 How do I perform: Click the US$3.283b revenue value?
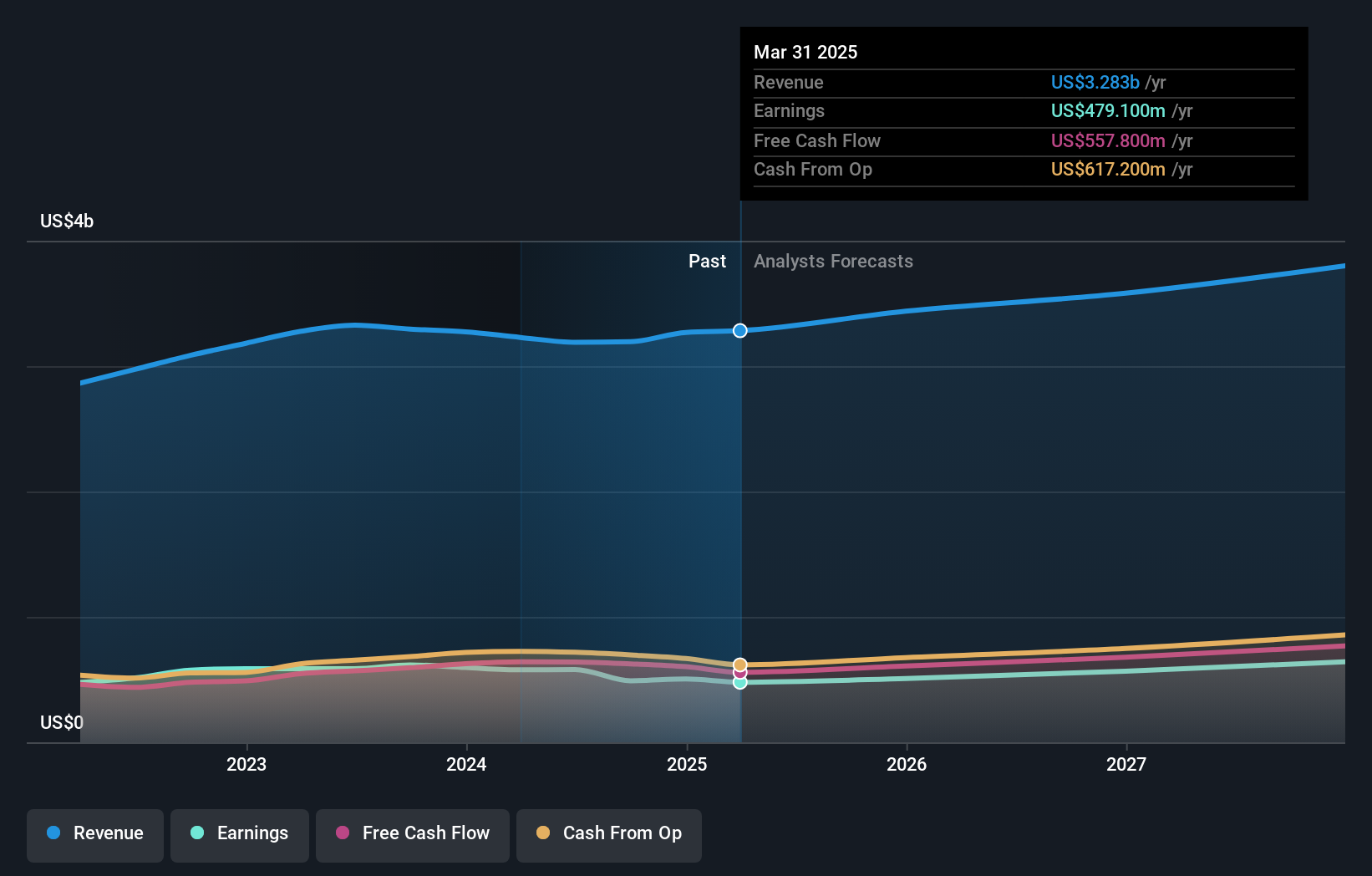pos(1095,83)
